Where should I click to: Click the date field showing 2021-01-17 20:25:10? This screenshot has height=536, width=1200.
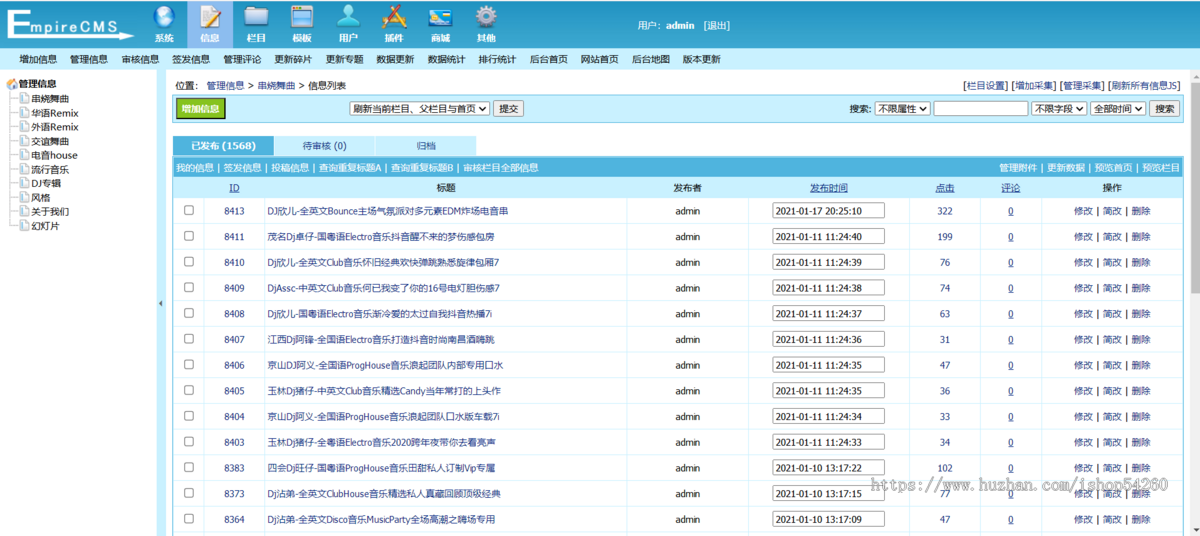click(x=828, y=211)
